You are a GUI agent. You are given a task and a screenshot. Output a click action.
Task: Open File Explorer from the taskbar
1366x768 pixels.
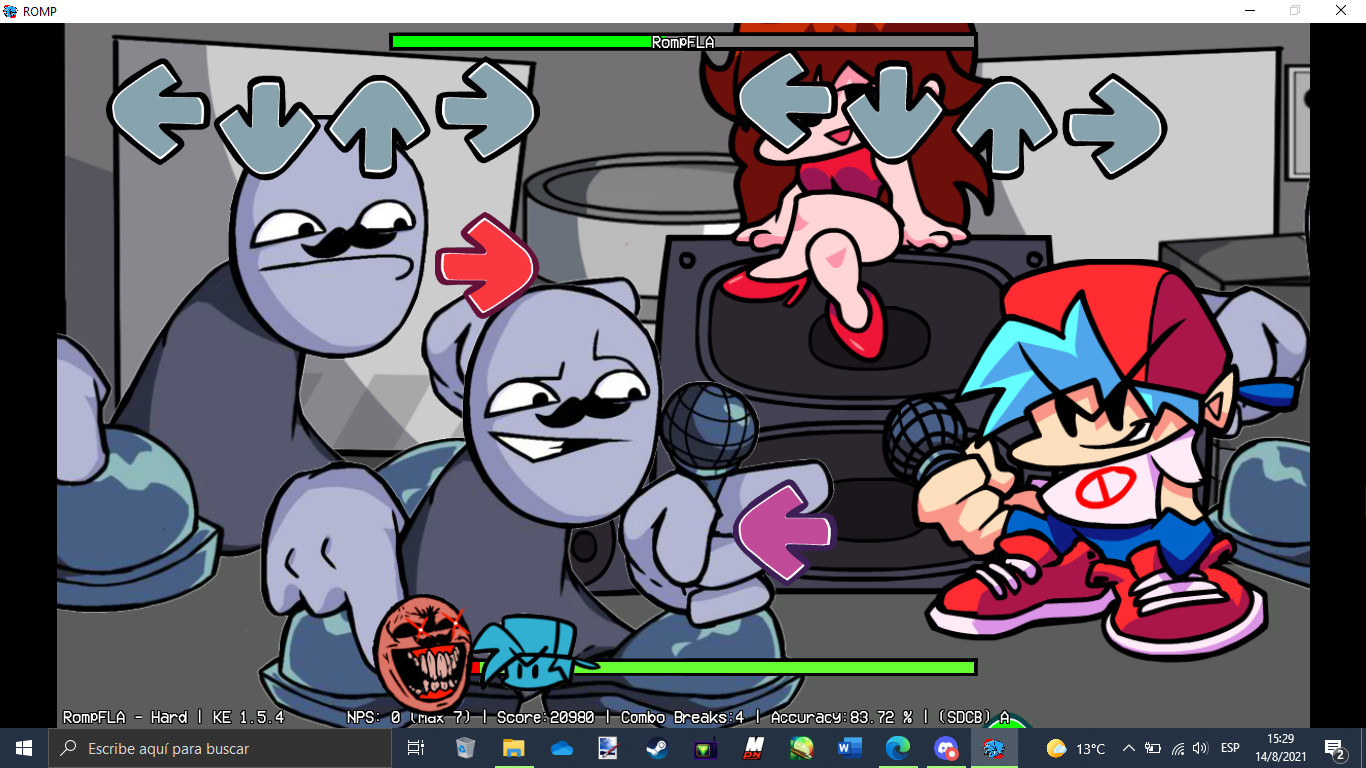(513, 748)
